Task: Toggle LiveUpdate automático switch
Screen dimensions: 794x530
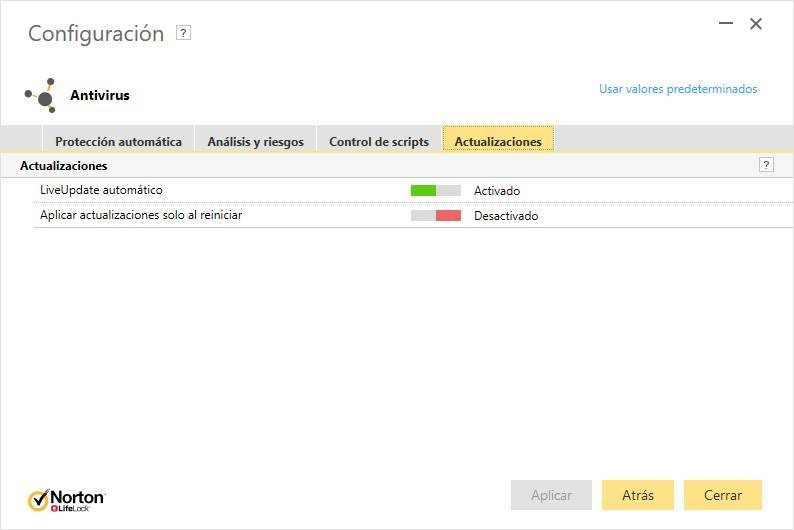Action: pyautogui.click(x=435, y=190)
